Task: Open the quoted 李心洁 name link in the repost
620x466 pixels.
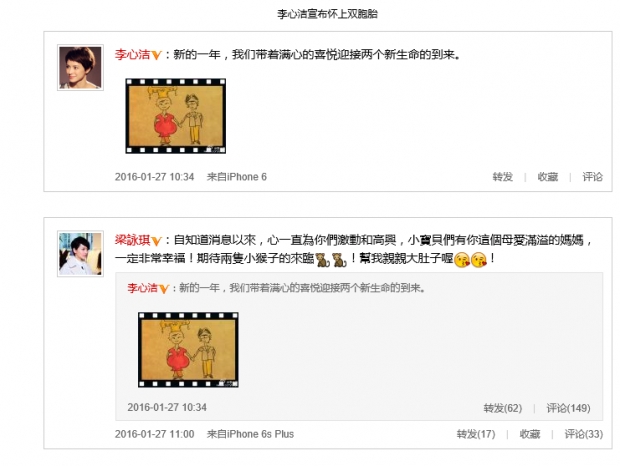Action: tap(142, 288)
